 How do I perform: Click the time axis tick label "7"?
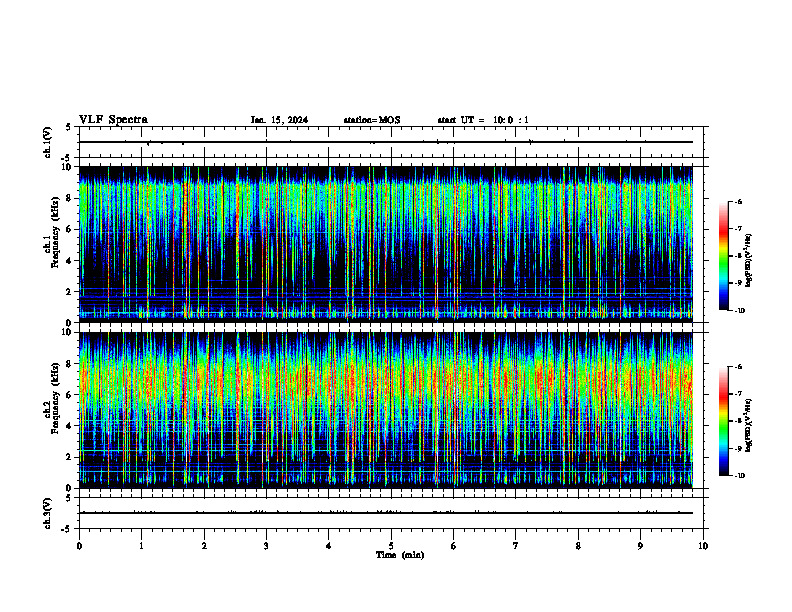[x=516, y=546]
